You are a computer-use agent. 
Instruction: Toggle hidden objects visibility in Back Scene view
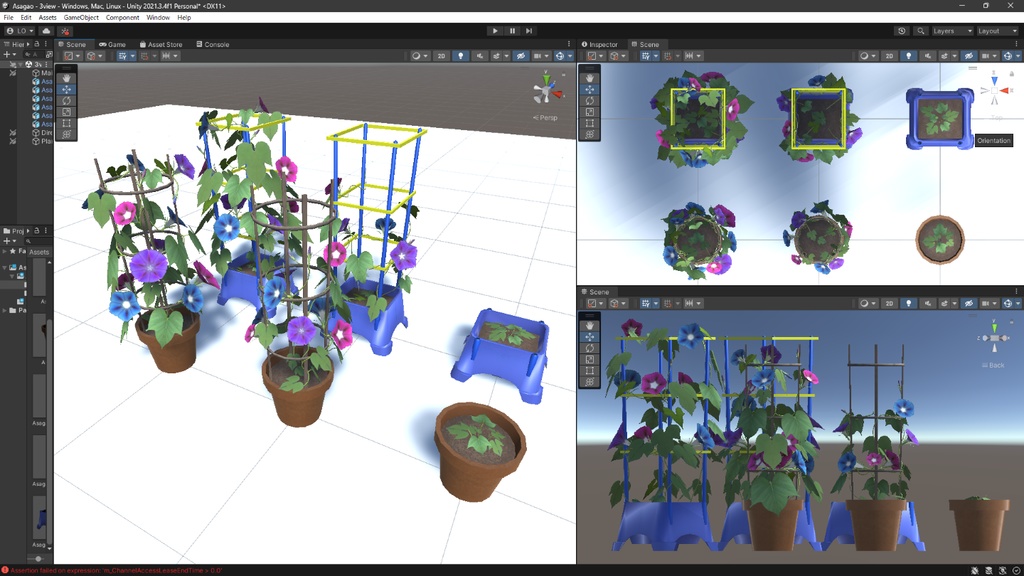click(x=968, y=304)
